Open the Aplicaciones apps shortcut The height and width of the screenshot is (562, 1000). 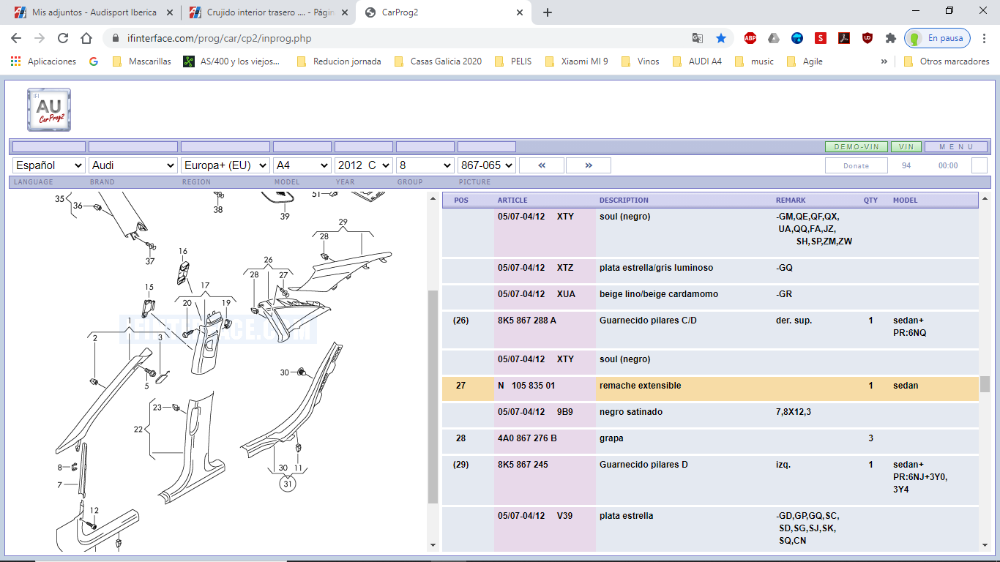43,61
